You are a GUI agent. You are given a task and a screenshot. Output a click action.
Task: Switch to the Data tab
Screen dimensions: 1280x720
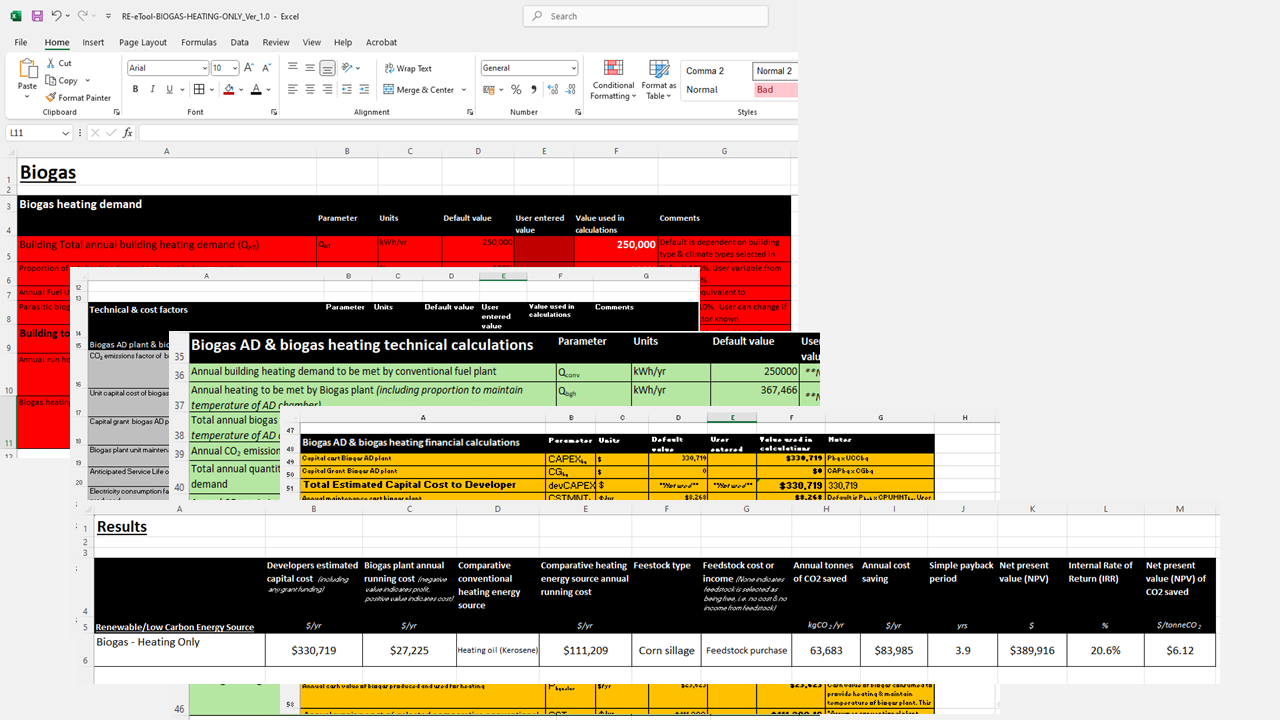pos(240,42)
